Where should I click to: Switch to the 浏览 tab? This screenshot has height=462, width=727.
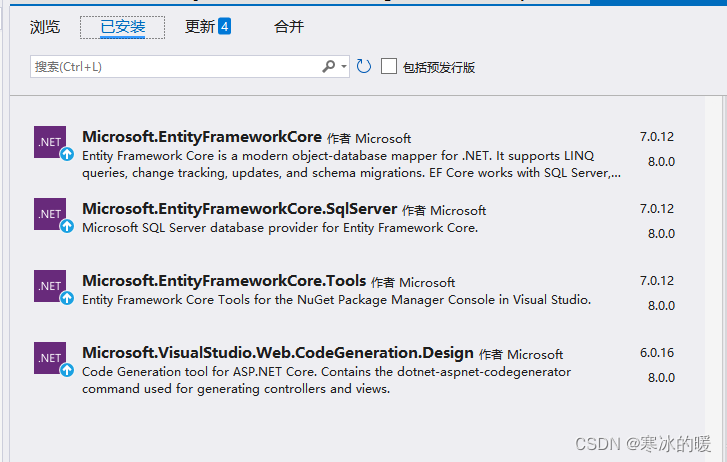point(45,26)
